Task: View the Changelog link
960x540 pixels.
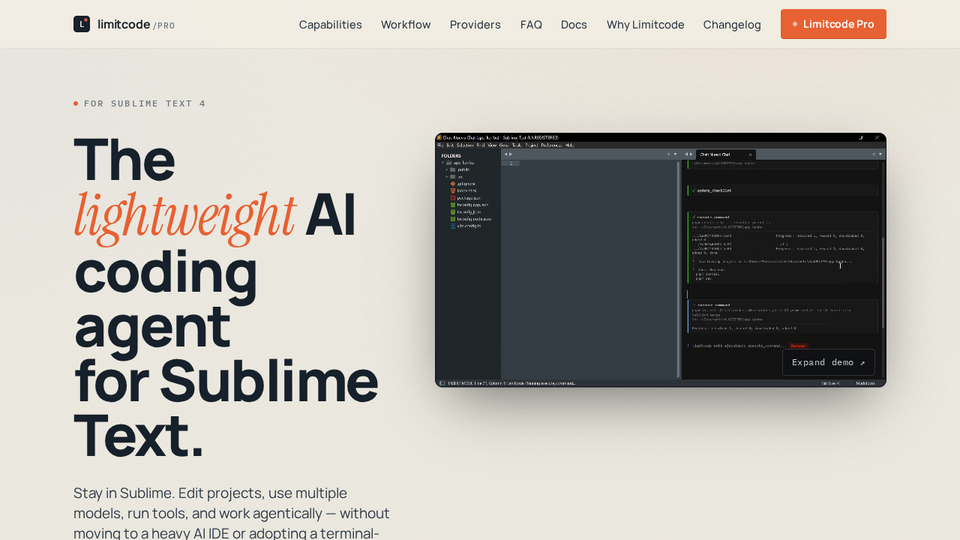Action: coord(732,24)
